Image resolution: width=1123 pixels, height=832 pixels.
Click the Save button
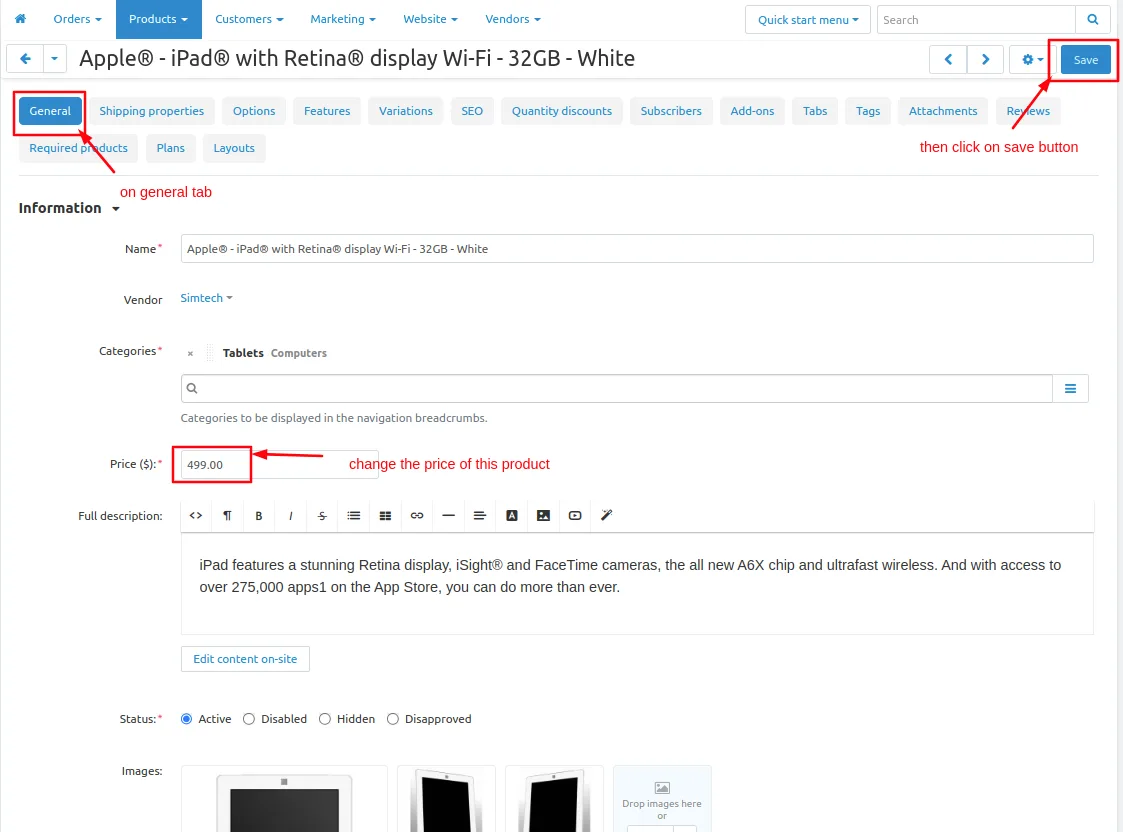[x=1085, y=59]
